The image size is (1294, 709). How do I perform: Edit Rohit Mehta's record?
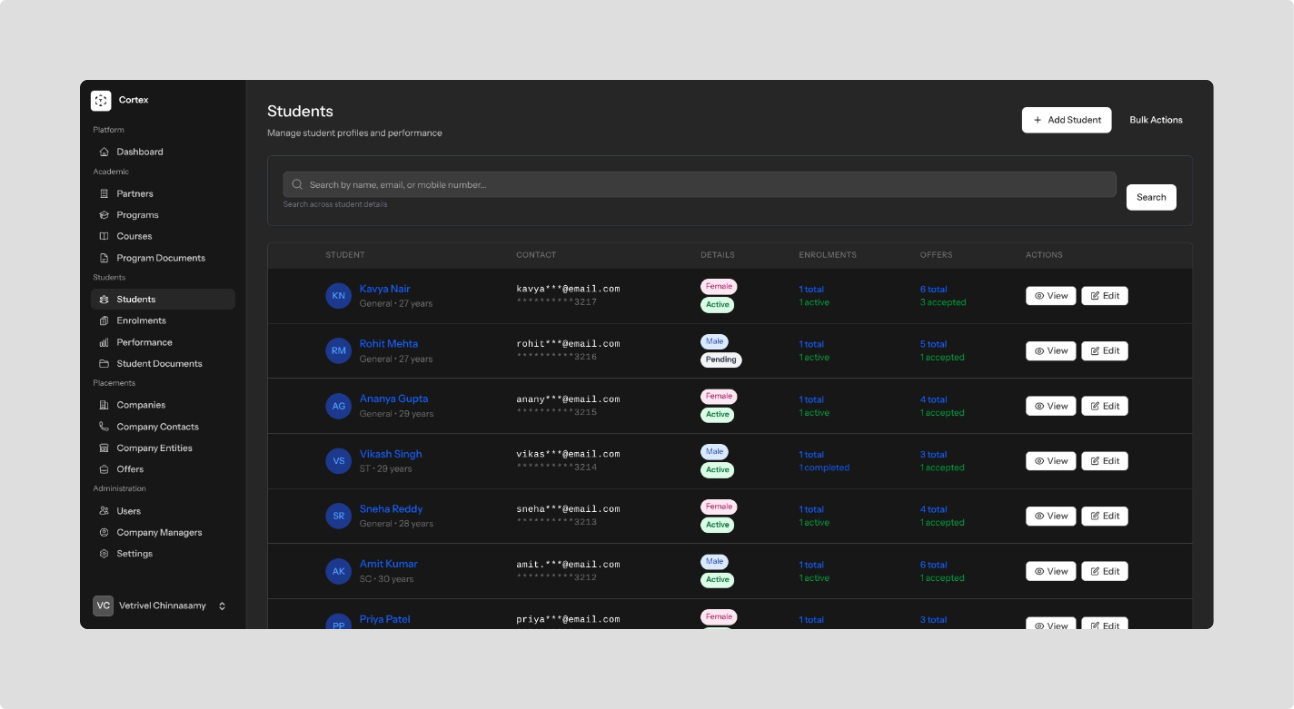[x=1104, y=351]
